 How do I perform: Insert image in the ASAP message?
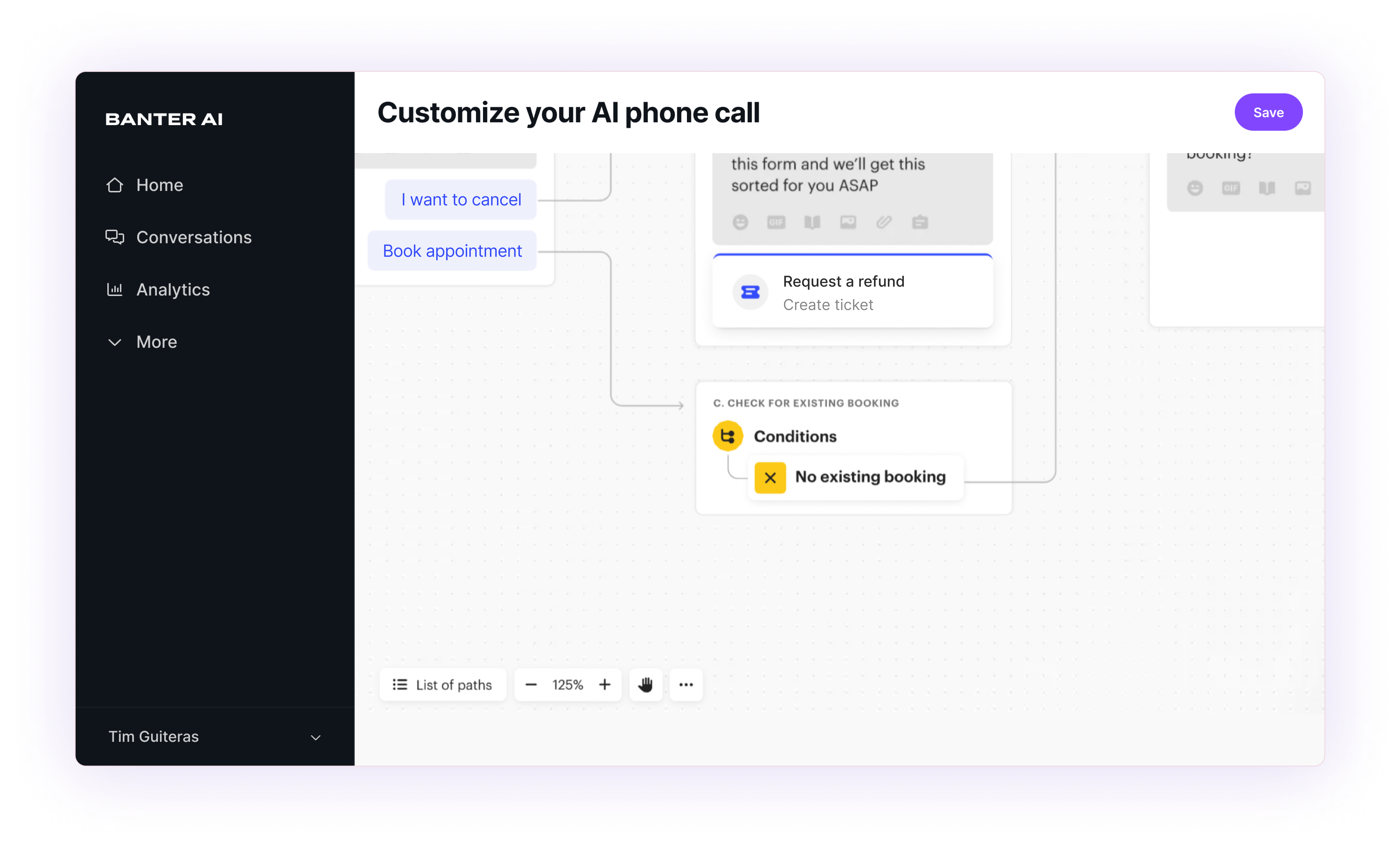tap(848, 222)
